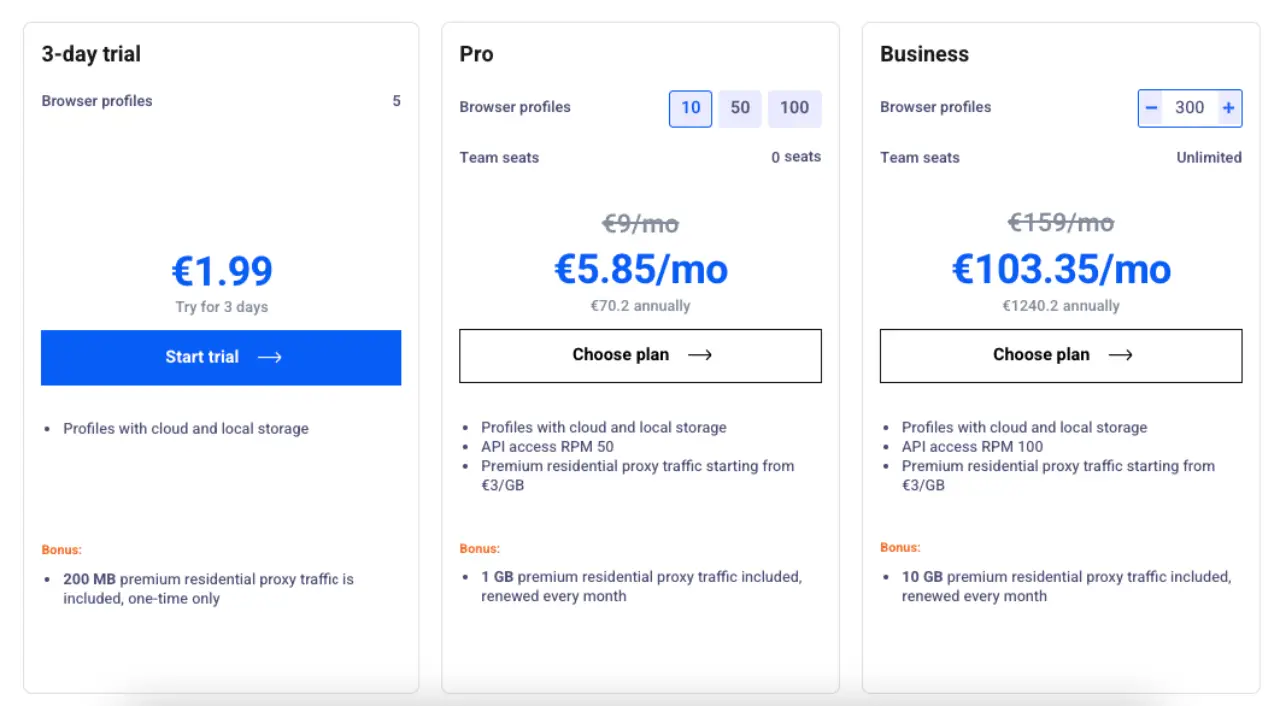Select 10 browser profiles for Pro
The height and width of the screenshot is (706, 1280).
(691, 108)
